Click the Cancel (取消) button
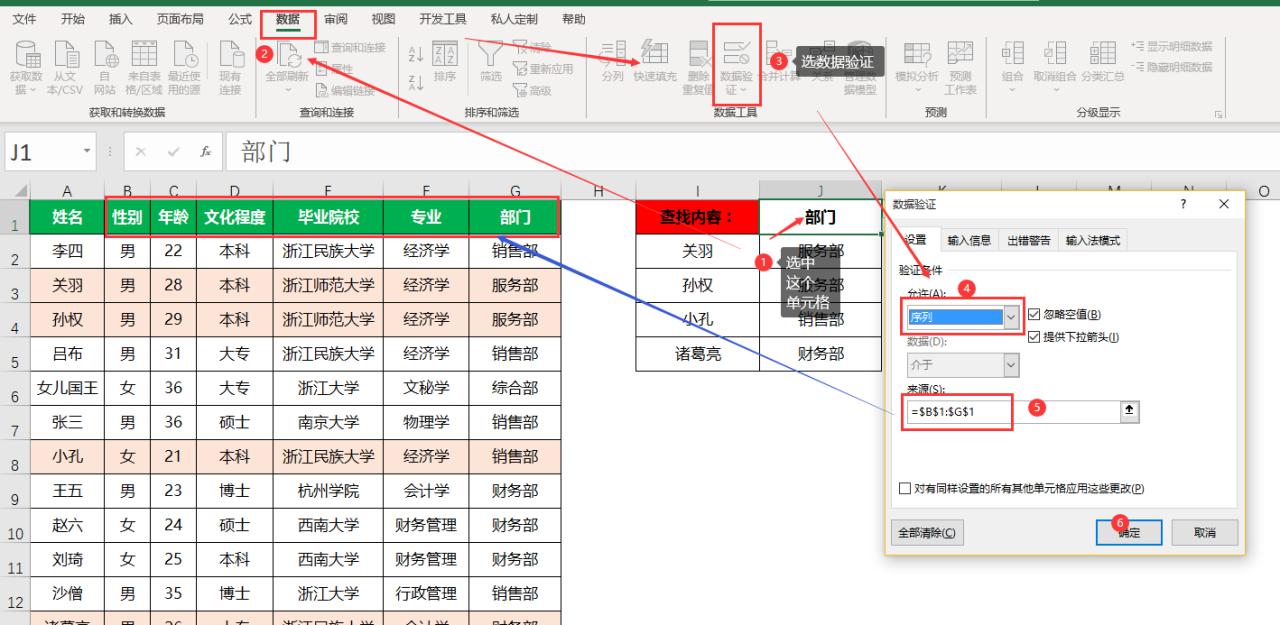 pyautogui.click(x=1205, y=533)
